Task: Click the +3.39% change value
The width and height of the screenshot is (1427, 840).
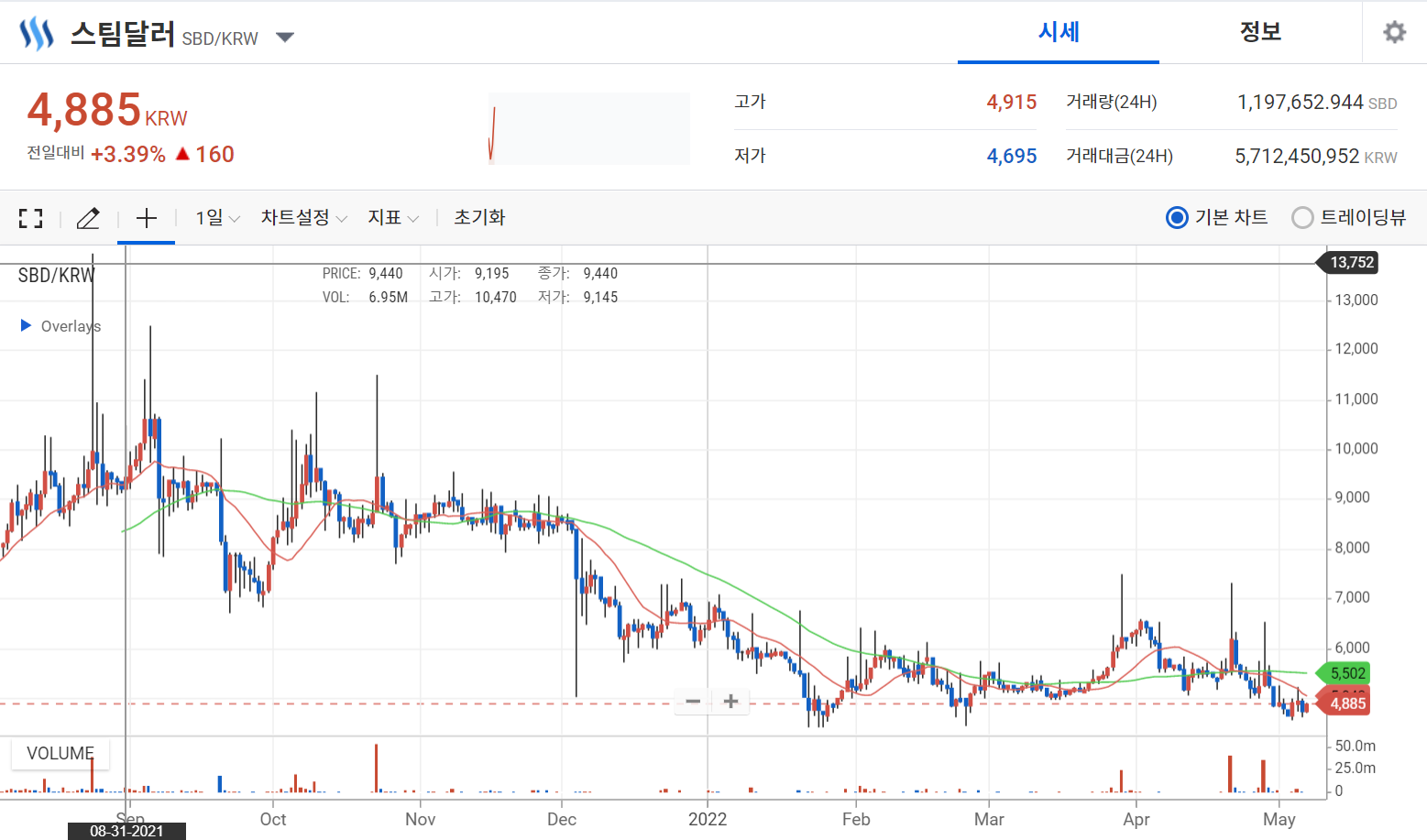Action: tap(128, 155)
